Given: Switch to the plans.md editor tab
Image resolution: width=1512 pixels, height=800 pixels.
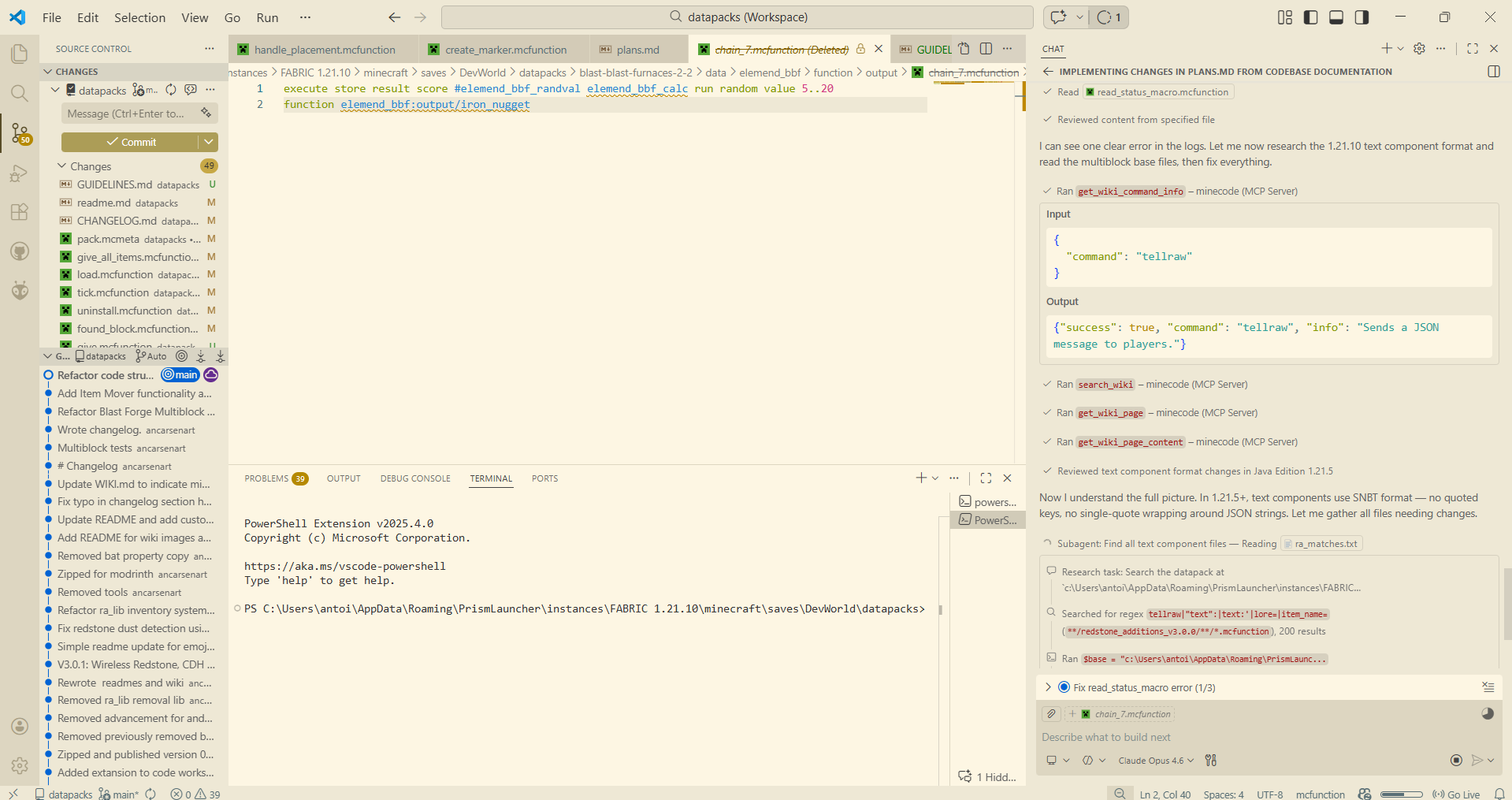Looking at the screenshot, I should pyautogui.click(x=637, y=50).
